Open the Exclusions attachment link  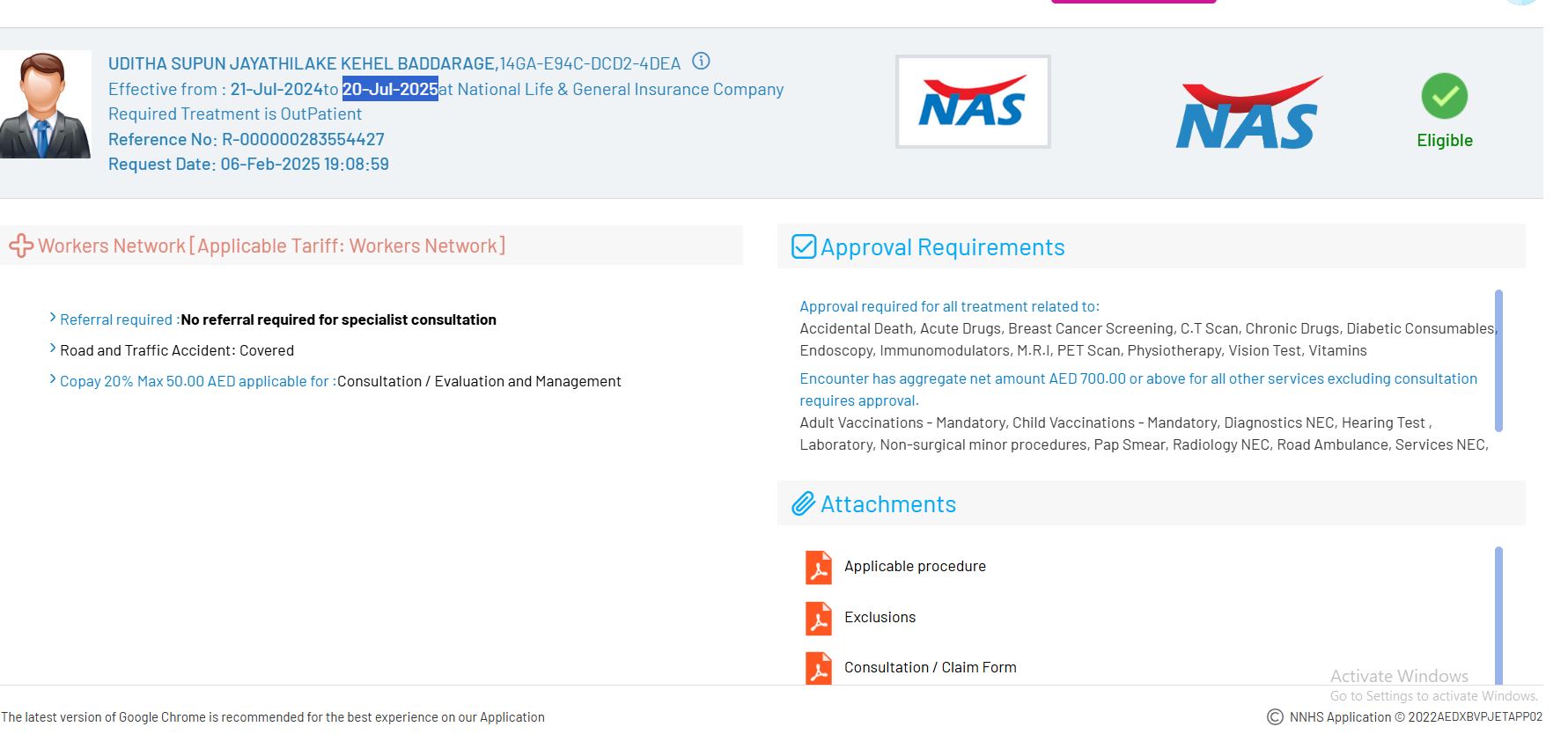pyautogui.click(x=880, y=618)
